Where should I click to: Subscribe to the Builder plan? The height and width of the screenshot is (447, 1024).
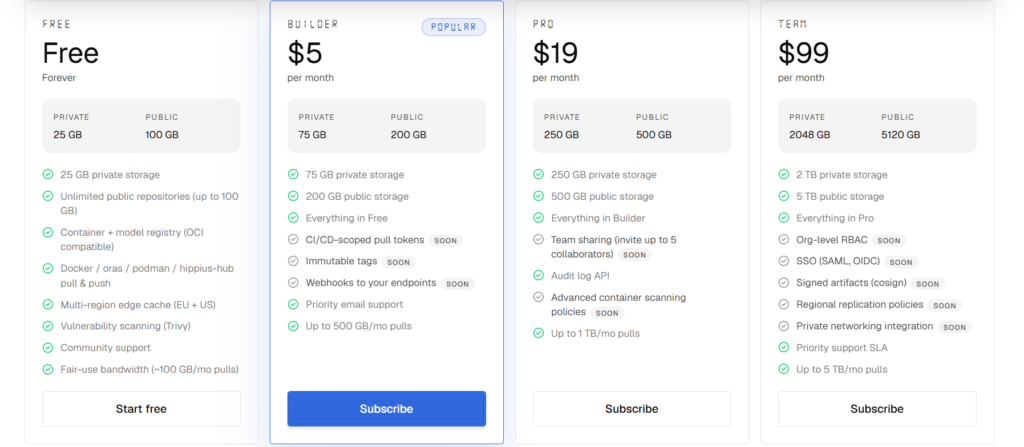[x=387, y=408]
